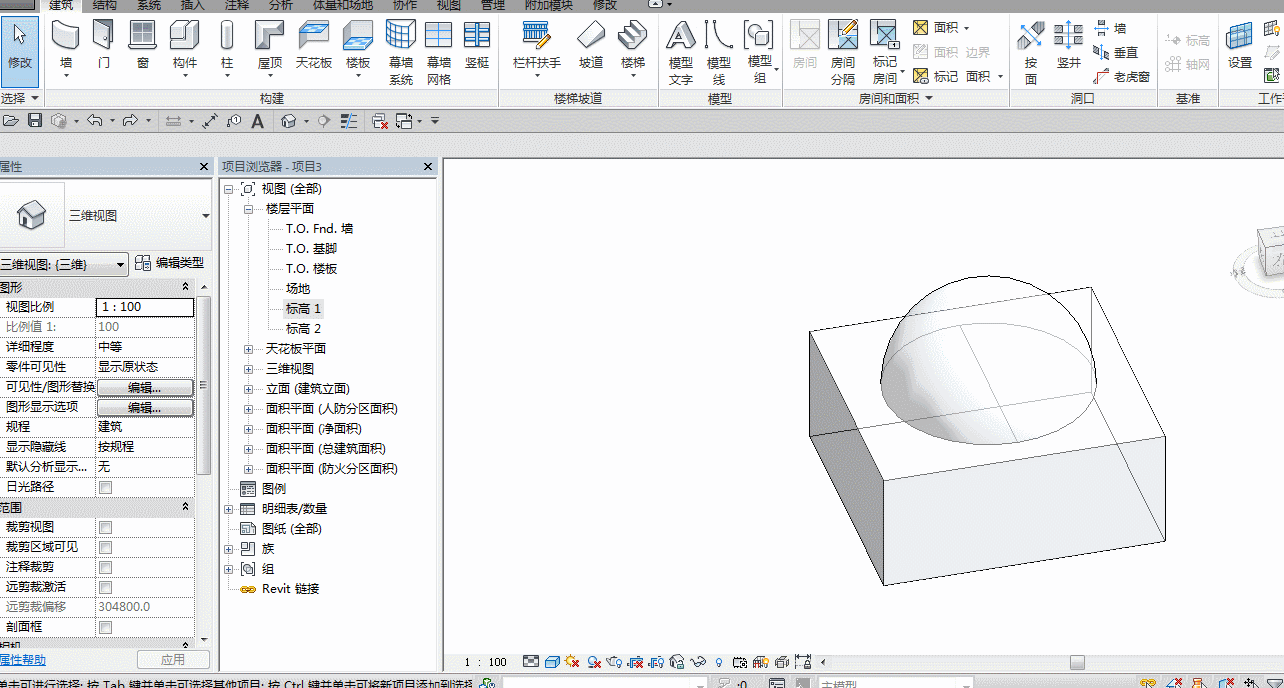The width and height of the screenshot is (1284, 688).
Task: Select the 柱 (Column) tool
Action: click(227, 50)
